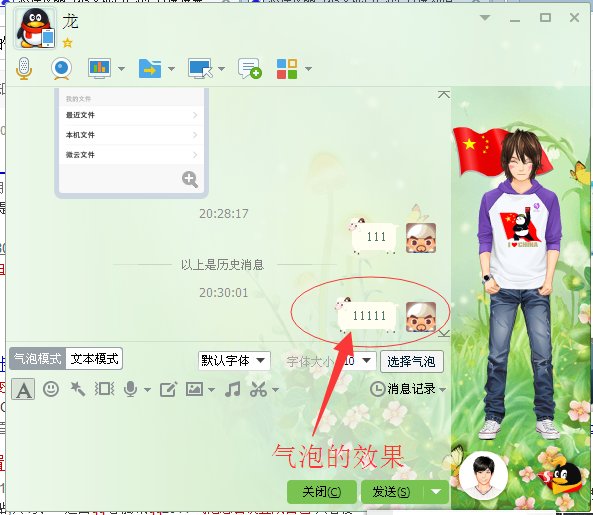Click 最近文件 in the shared image
This screenshot has width=593, height=515.
click(x=131, y=115)
